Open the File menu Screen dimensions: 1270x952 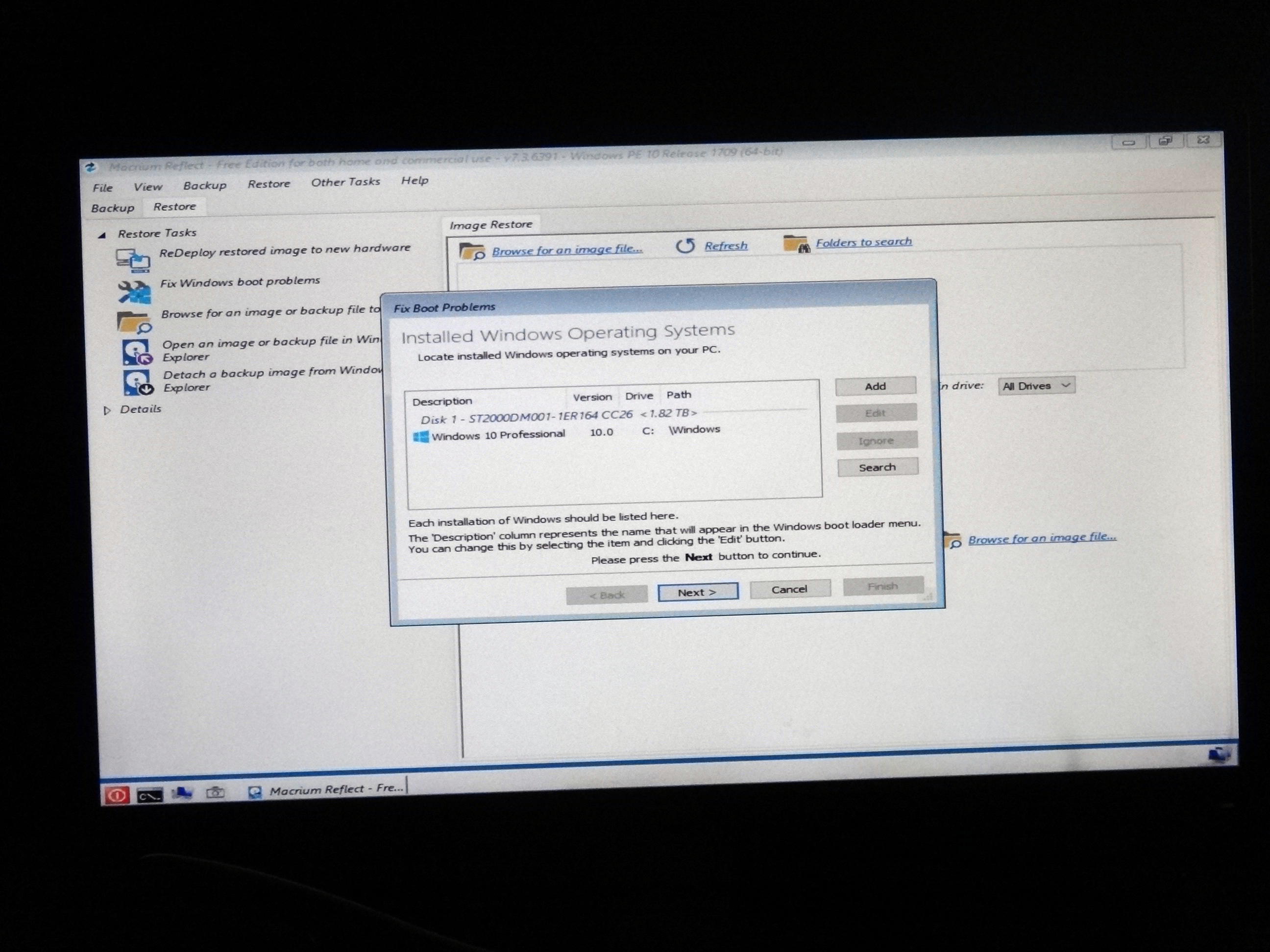pyautogui.click(x=103, y=188)
